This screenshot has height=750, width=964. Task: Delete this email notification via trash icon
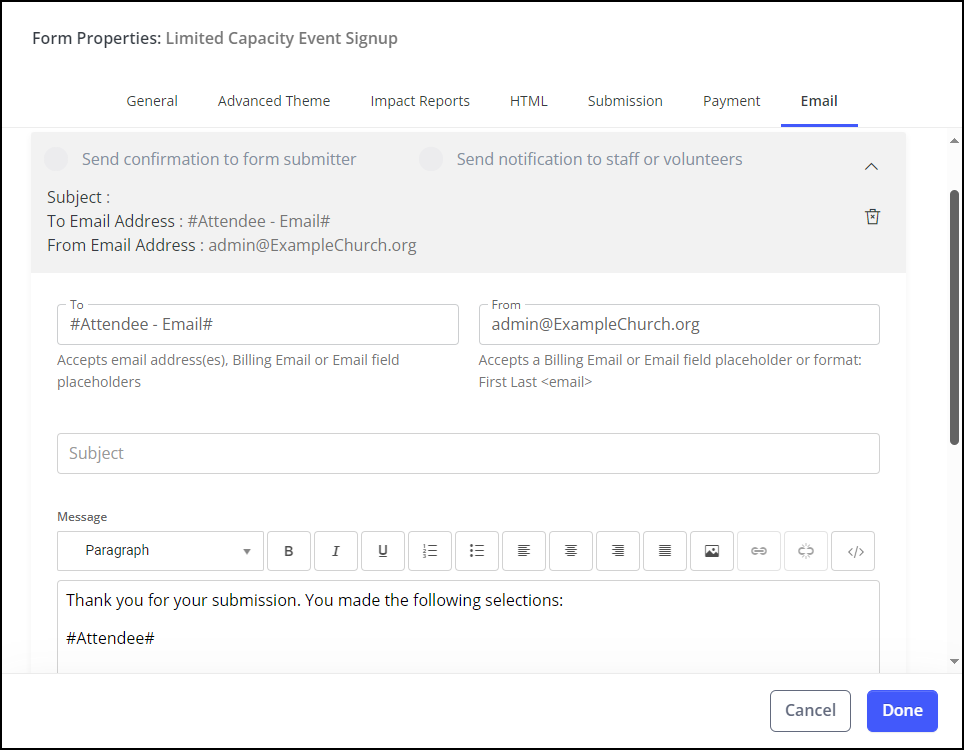point(872,215)
